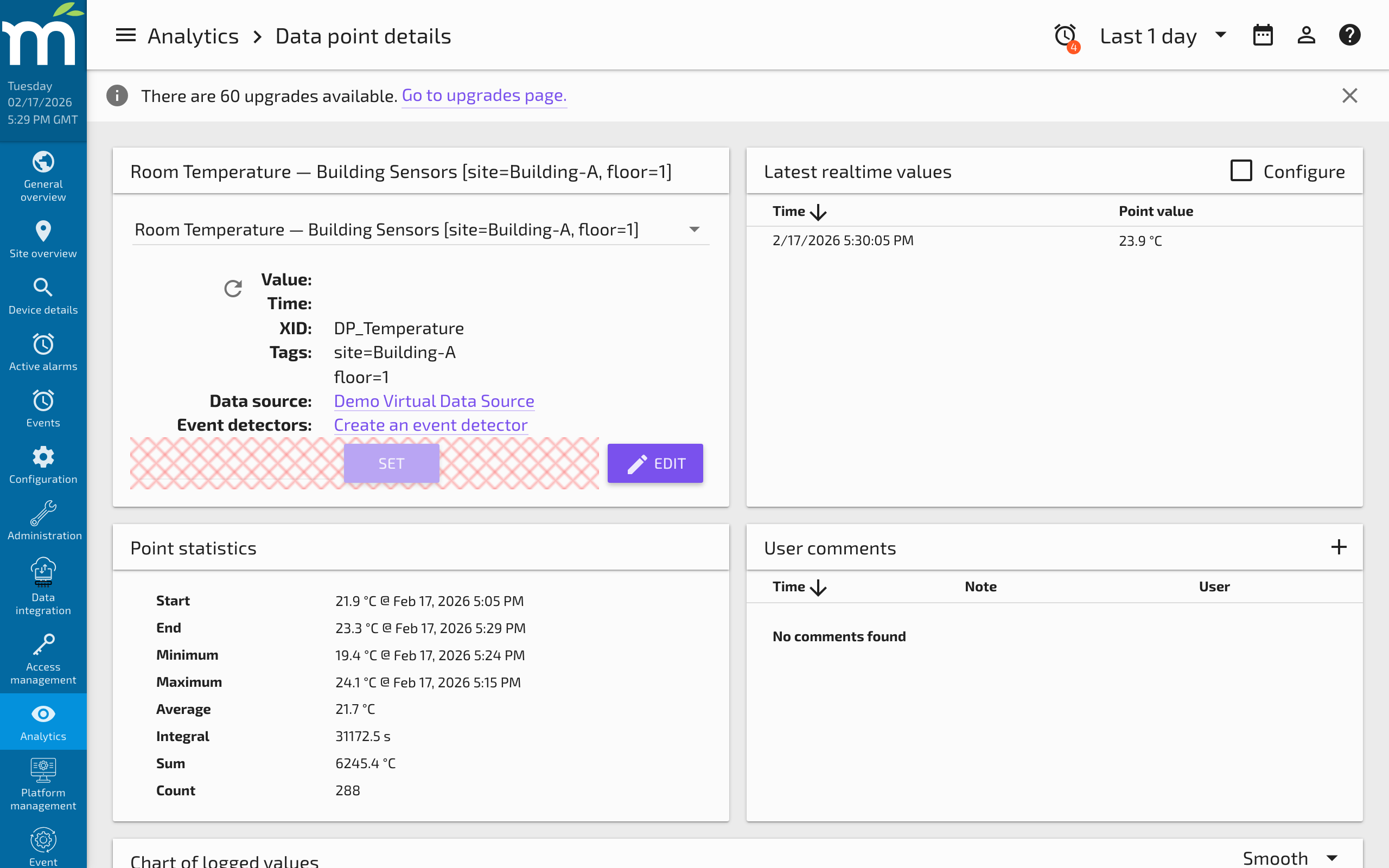Add a new user comment with plus
This screenshot has height=868, width=1389.
point(1339,547)
